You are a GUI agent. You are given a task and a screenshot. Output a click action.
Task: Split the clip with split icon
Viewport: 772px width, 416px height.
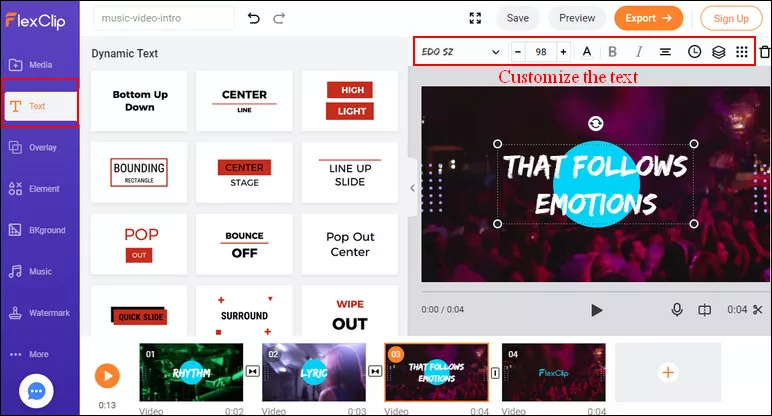click(705, 310)
